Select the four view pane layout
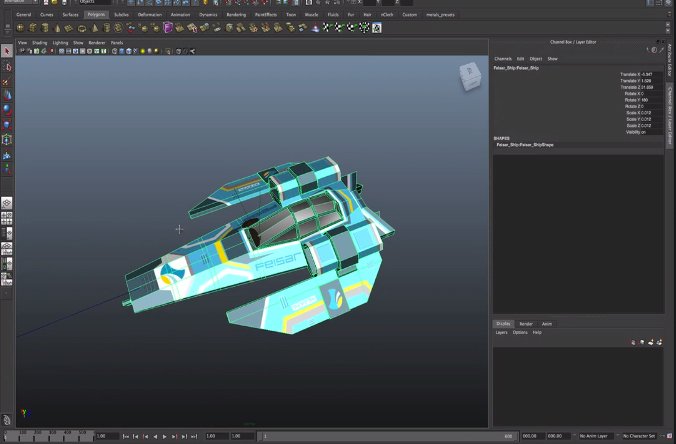The height and width of the screenshot is (444, 676). point(6,218)
